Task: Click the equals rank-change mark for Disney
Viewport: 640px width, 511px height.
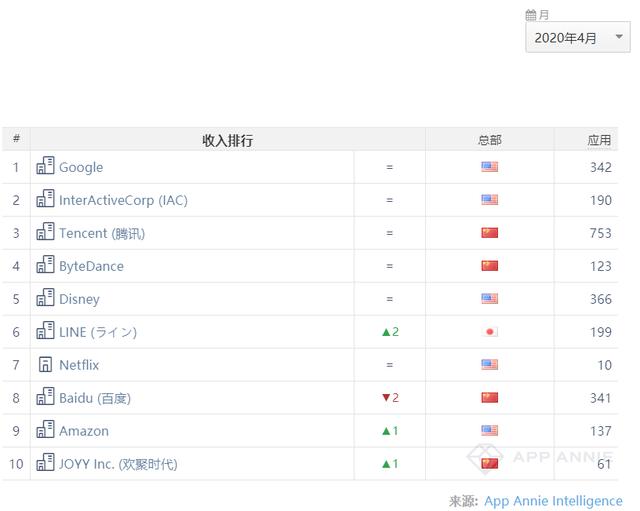Action: [389, 299]
